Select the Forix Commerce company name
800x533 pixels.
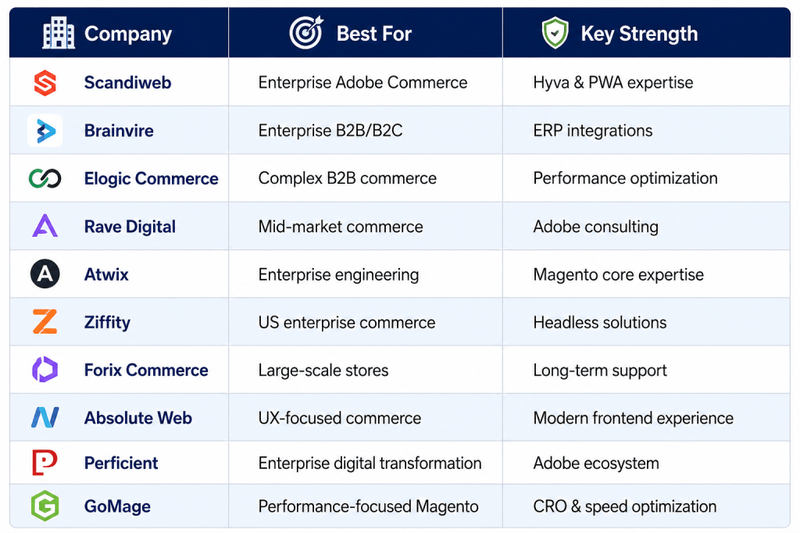point(146,370)
